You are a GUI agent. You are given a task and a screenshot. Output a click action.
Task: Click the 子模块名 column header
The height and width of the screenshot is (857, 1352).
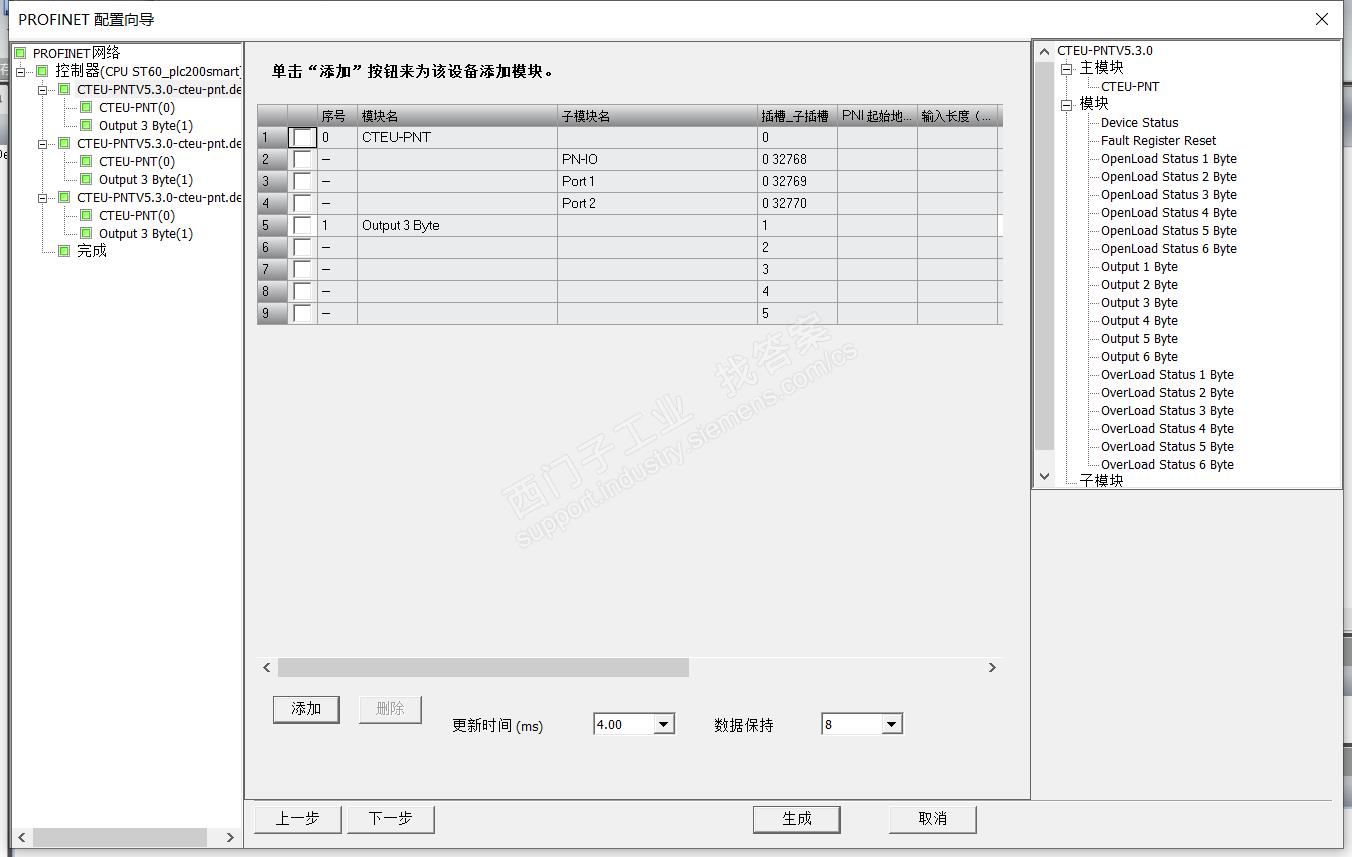pos(657,116)
